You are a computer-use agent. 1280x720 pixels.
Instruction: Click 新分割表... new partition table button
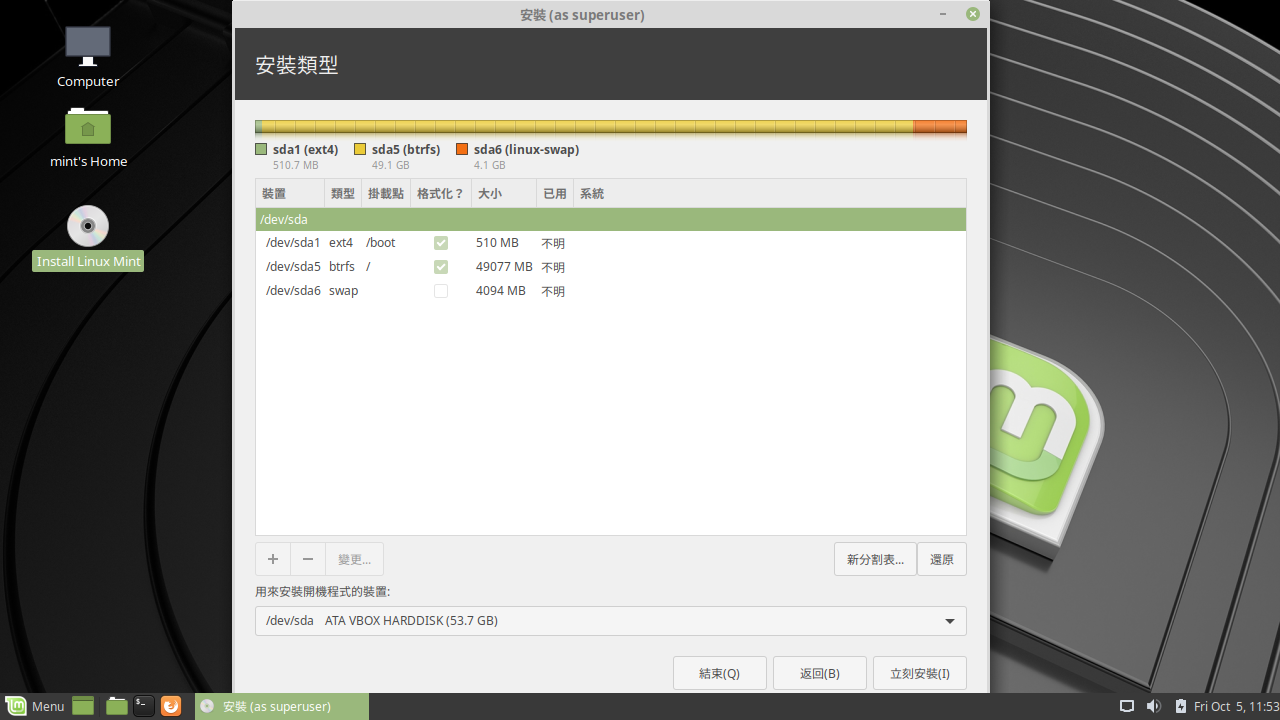[x=876, y=559]
